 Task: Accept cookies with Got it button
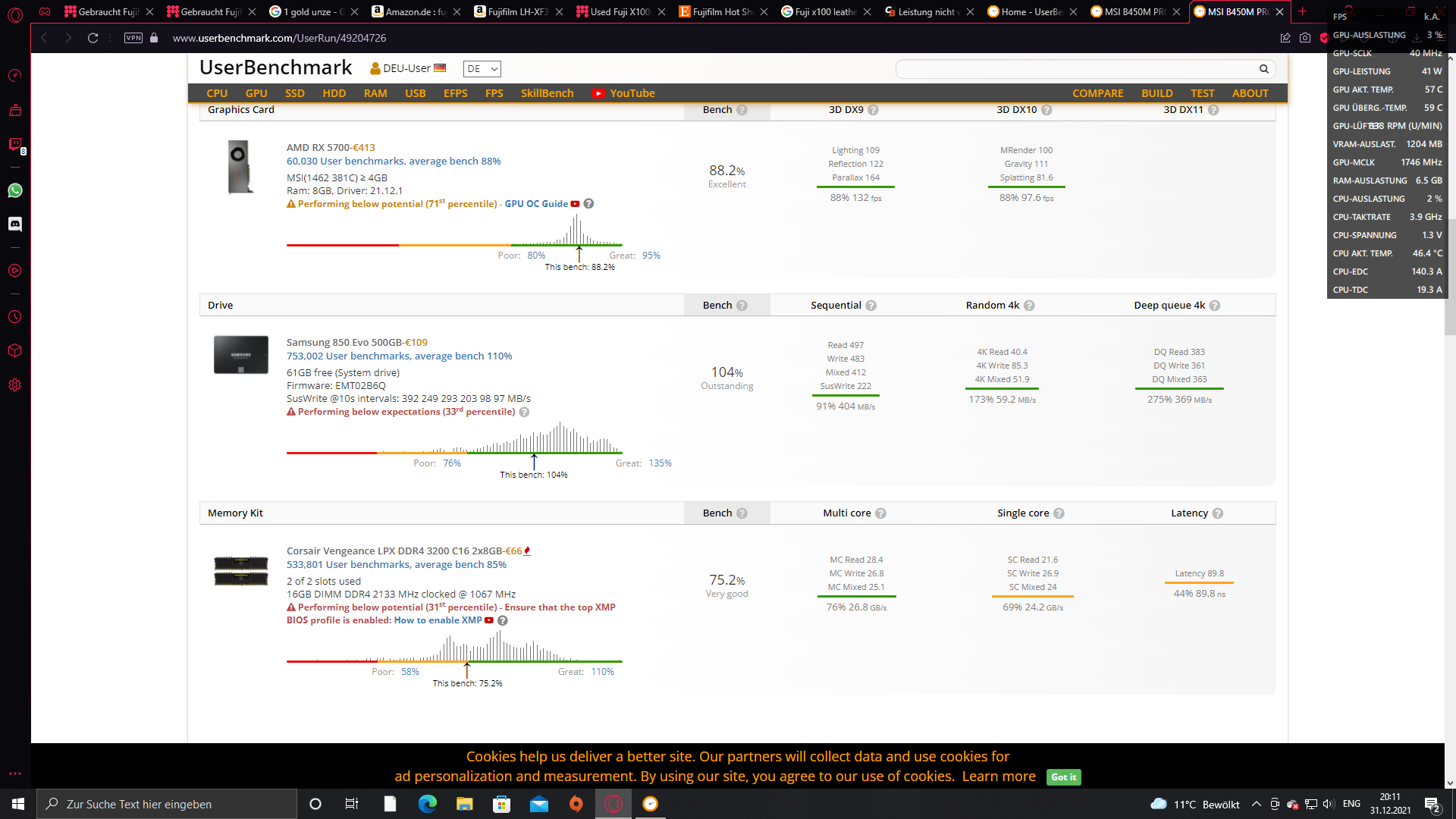[x=1063, y=777]
